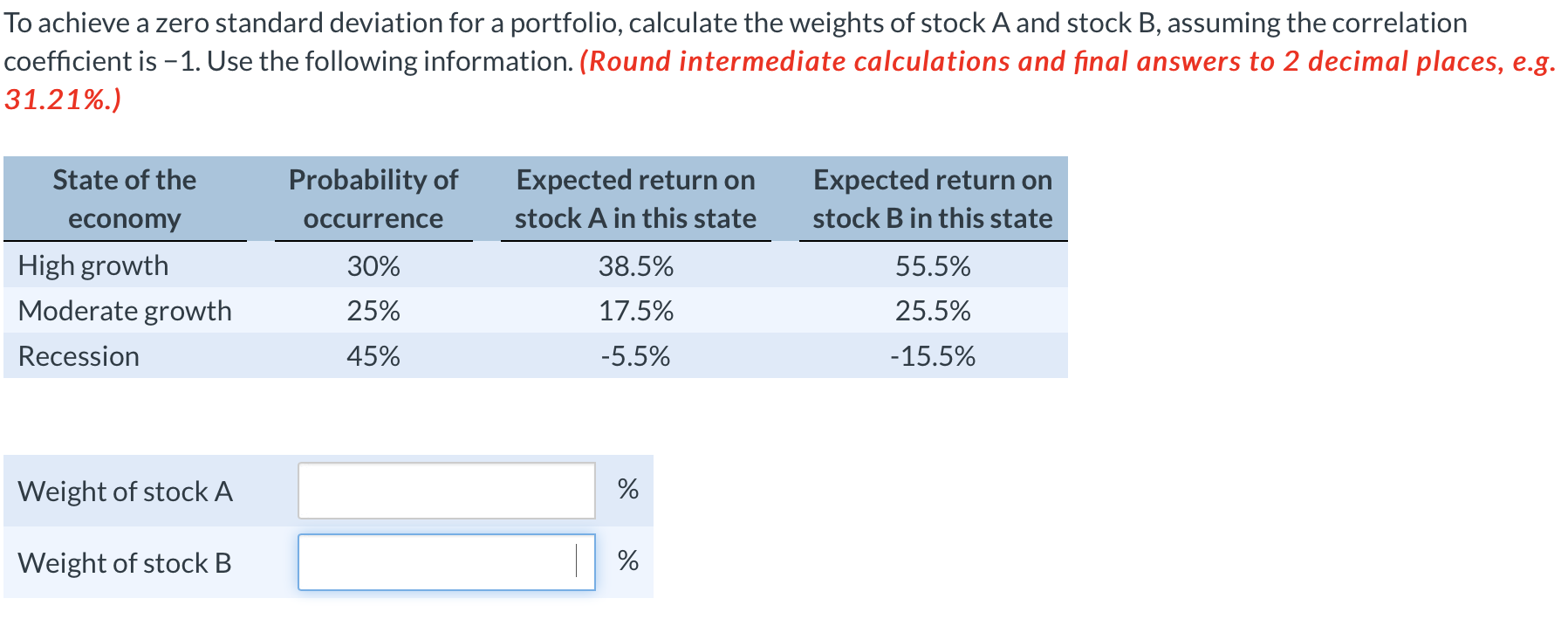The image size is (1568, 619).
Task: Click the Weight of stock A input field
Action: (445, 492)
